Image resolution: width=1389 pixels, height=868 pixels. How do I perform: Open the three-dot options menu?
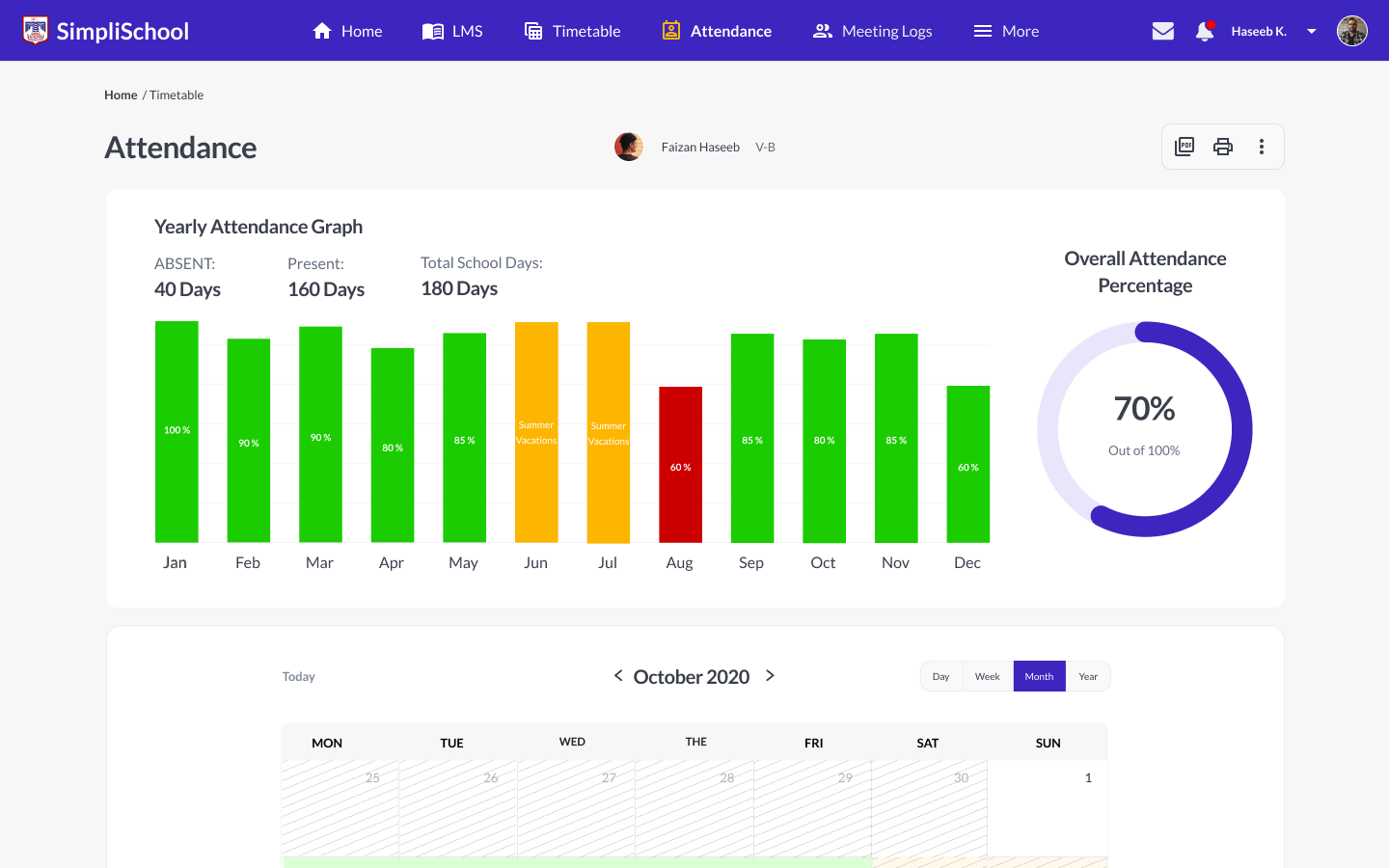pos(1262,147)
